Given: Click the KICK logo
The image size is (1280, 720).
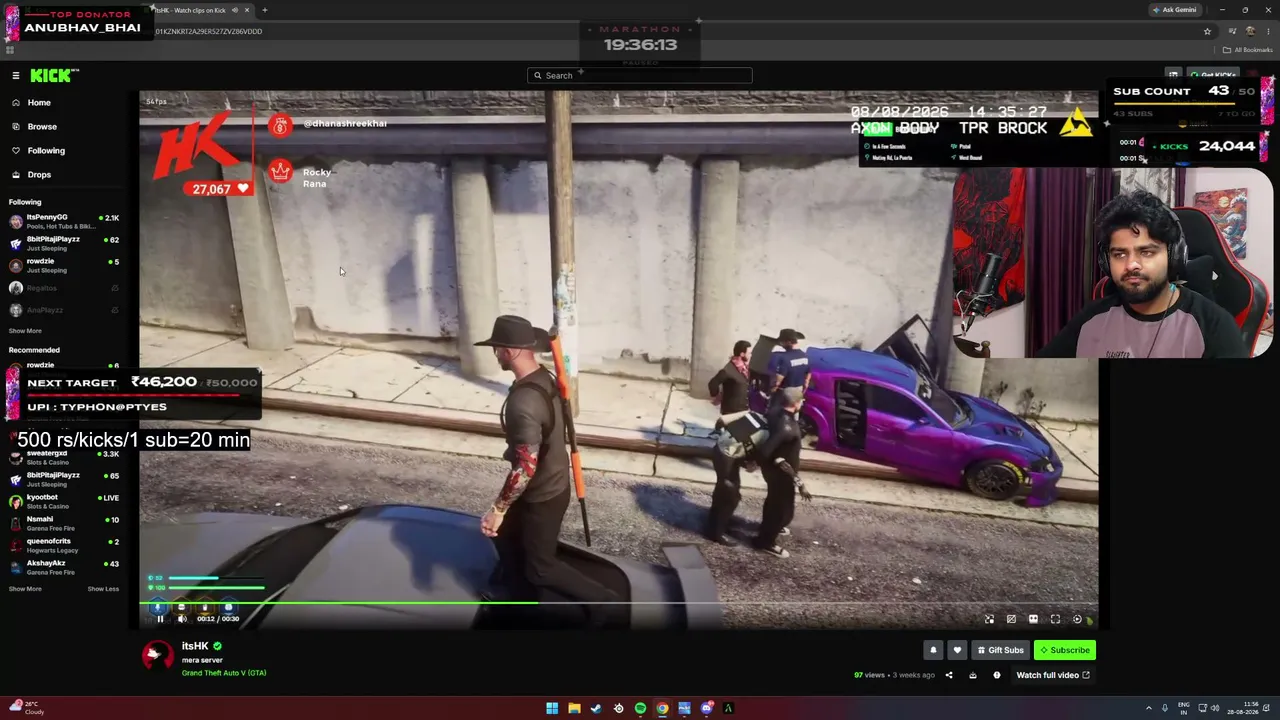Looking at the screenshot, I should click(54, 75).
